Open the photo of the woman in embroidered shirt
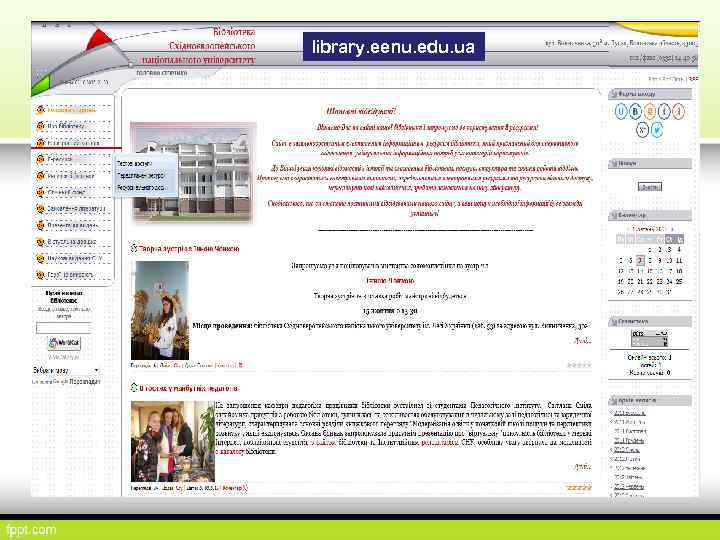Screen dimensions: 720x540 point(160,310)
